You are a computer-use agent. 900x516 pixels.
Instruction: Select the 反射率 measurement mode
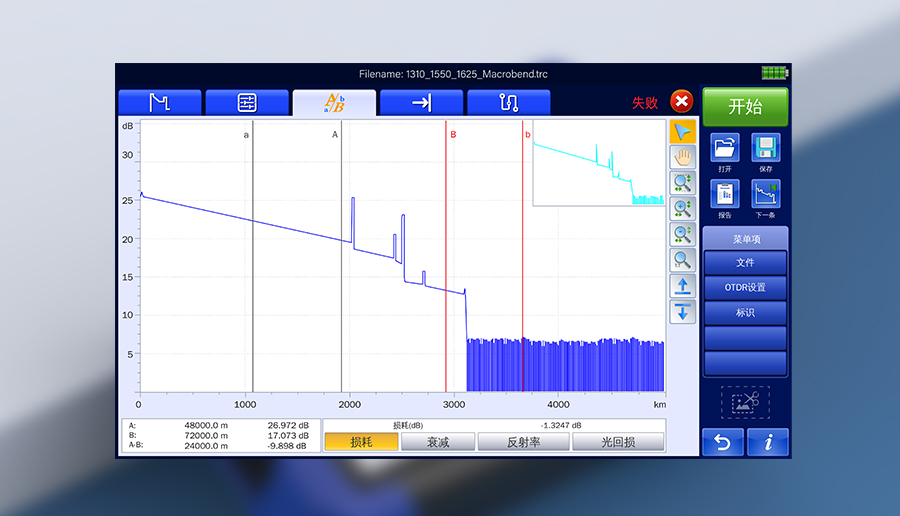click(523, 442)
